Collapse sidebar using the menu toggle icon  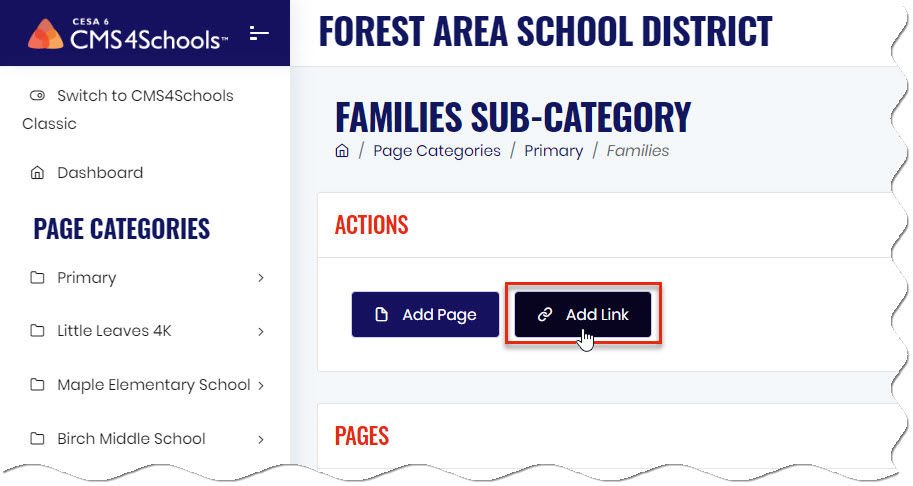point(259,33)
